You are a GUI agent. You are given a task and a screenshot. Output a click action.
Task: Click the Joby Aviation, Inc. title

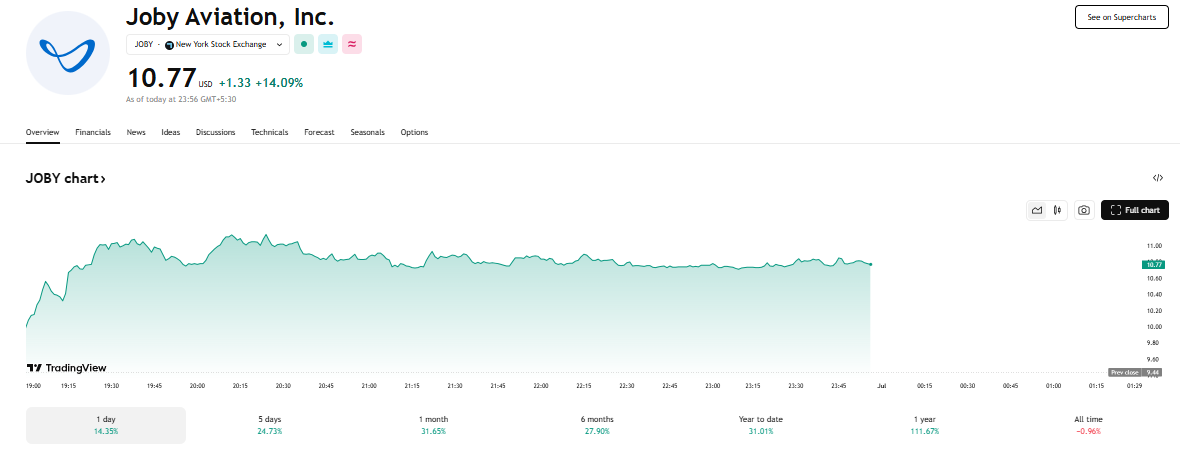tap(230, 16)
